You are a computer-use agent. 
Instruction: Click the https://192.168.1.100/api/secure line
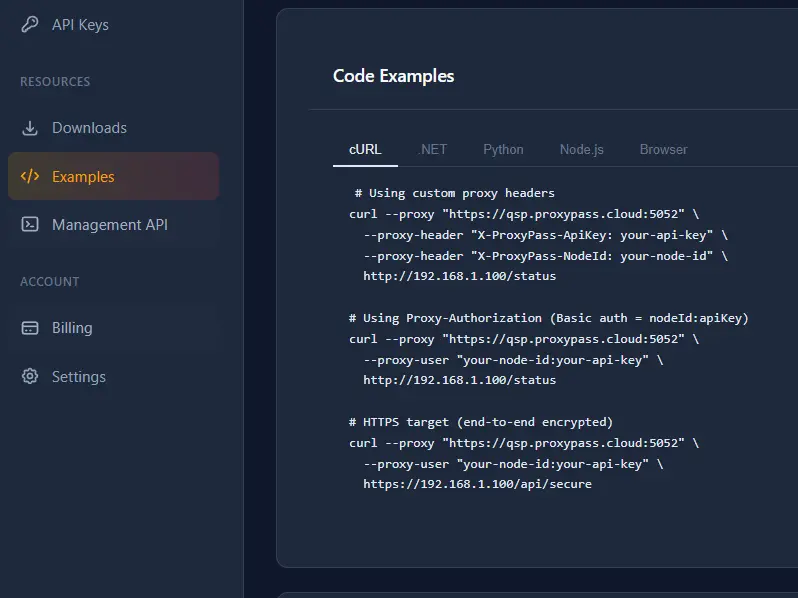477,484
